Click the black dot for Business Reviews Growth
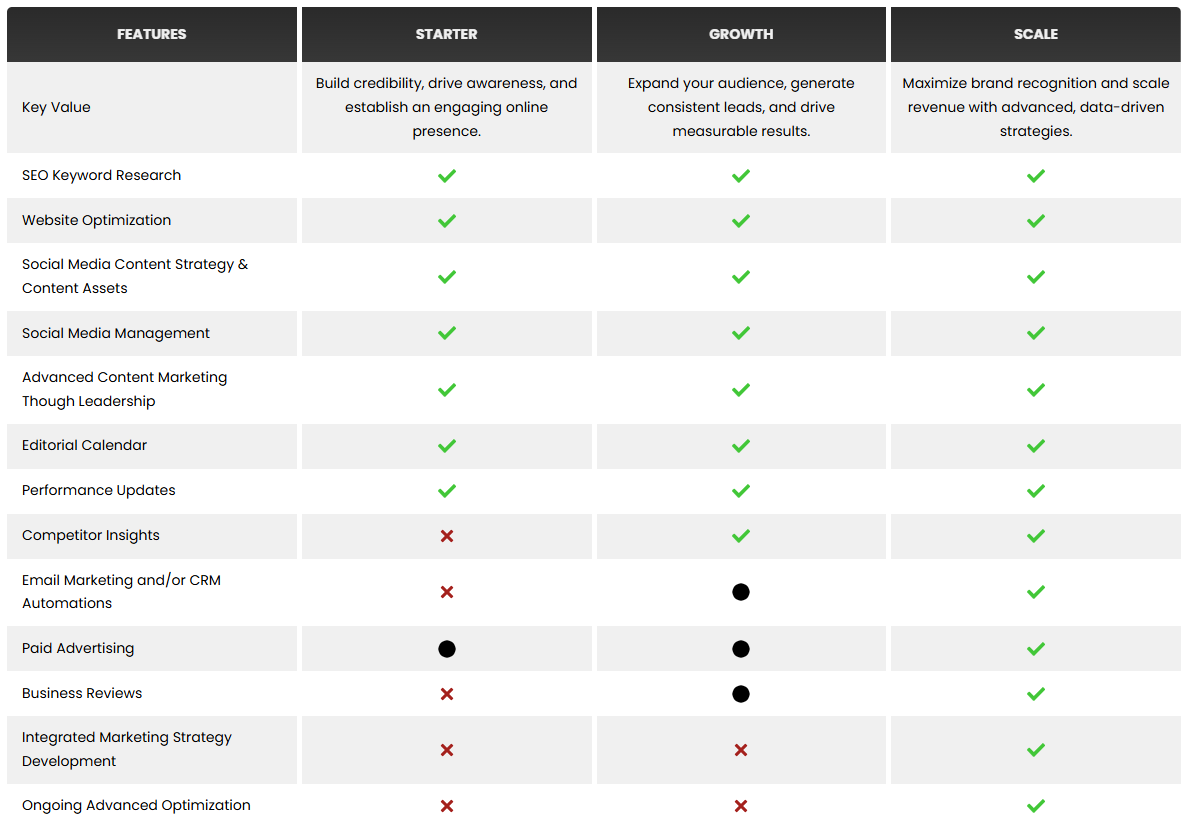 click(741, 694)
